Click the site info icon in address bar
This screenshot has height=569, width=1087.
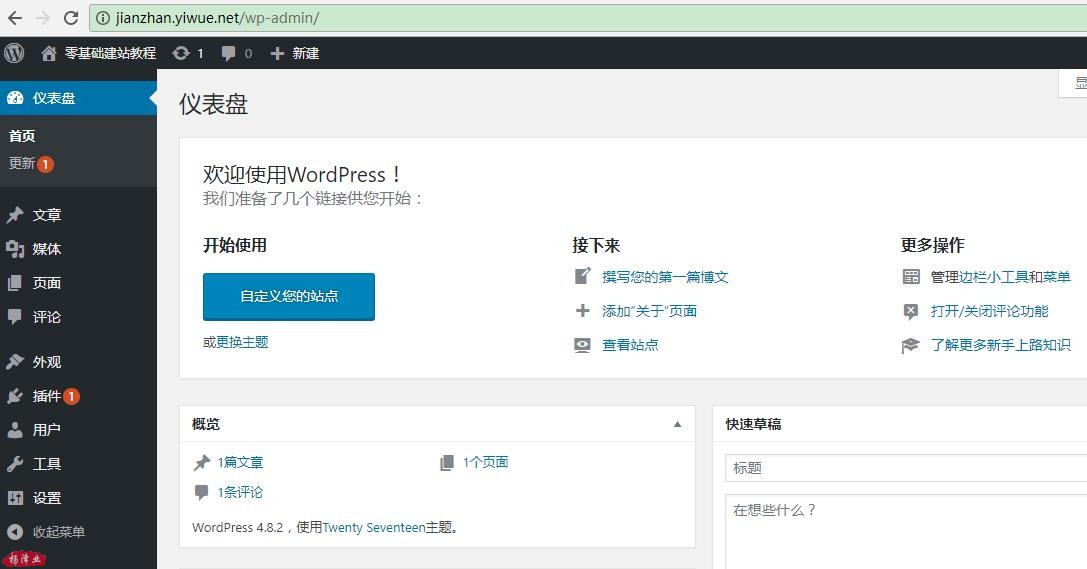tap(103, 18)
